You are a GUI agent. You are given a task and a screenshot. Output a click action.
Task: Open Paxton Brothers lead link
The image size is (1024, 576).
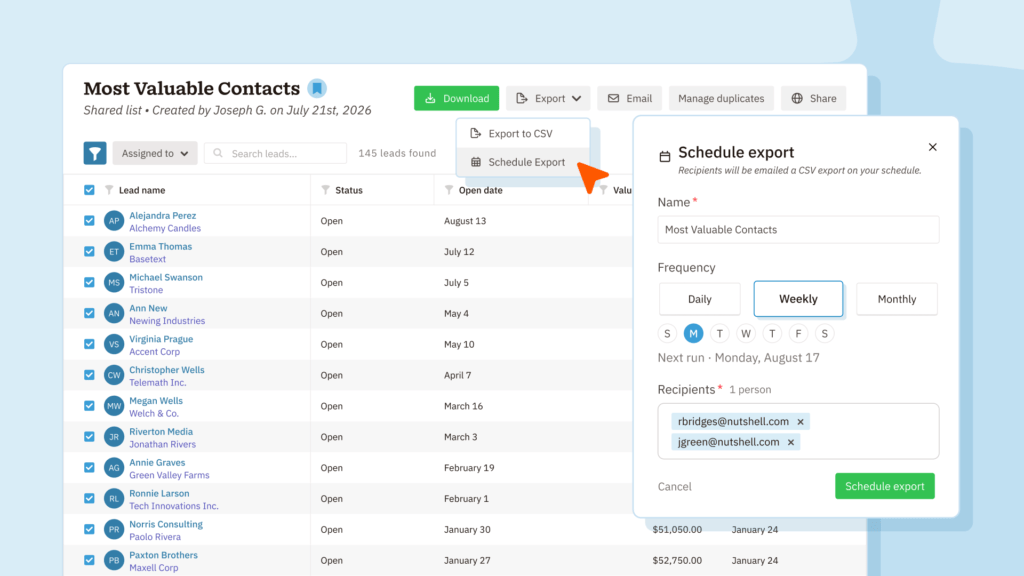coord(163,555)
